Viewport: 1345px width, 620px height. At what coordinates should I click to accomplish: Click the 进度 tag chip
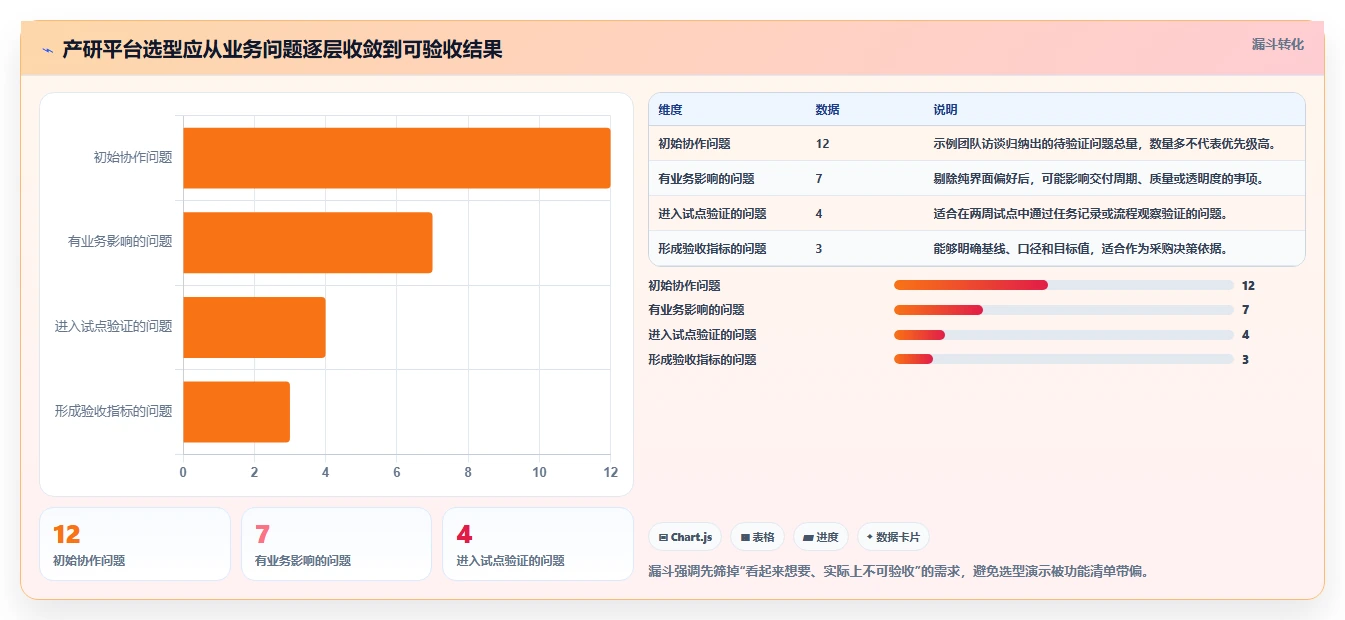820,537
